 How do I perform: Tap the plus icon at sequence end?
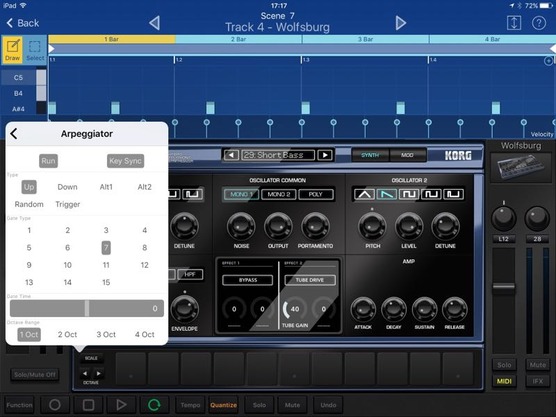pyautogui.click(x=549, y=61)
